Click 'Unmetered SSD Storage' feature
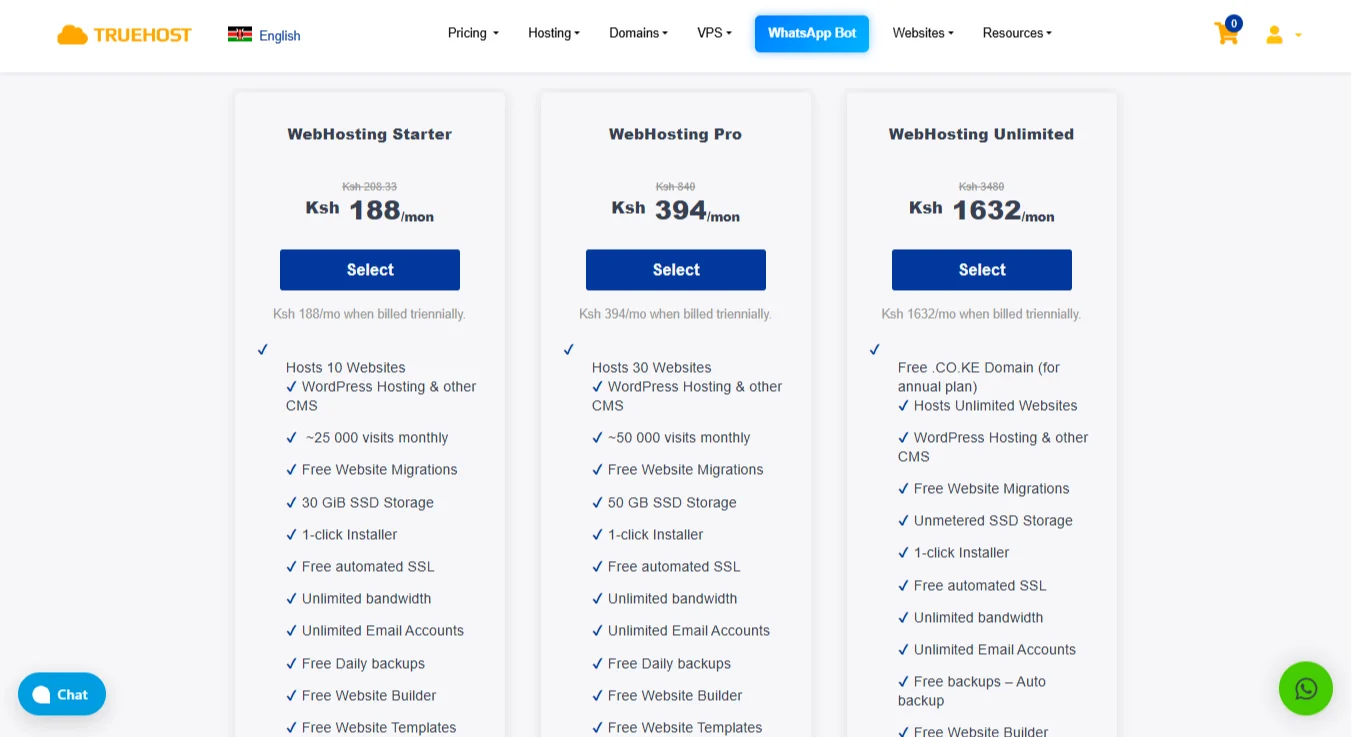This screenshot has width=1352, height=737. pos(993,521)
